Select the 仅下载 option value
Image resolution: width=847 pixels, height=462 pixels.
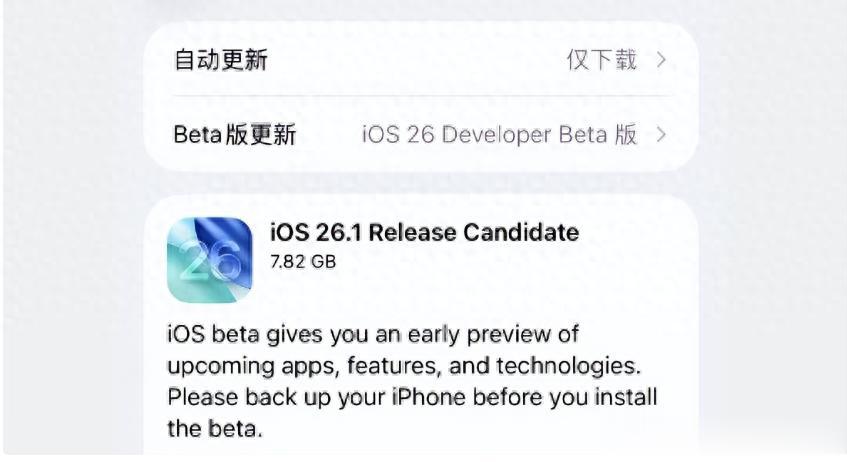pos(601,60)
